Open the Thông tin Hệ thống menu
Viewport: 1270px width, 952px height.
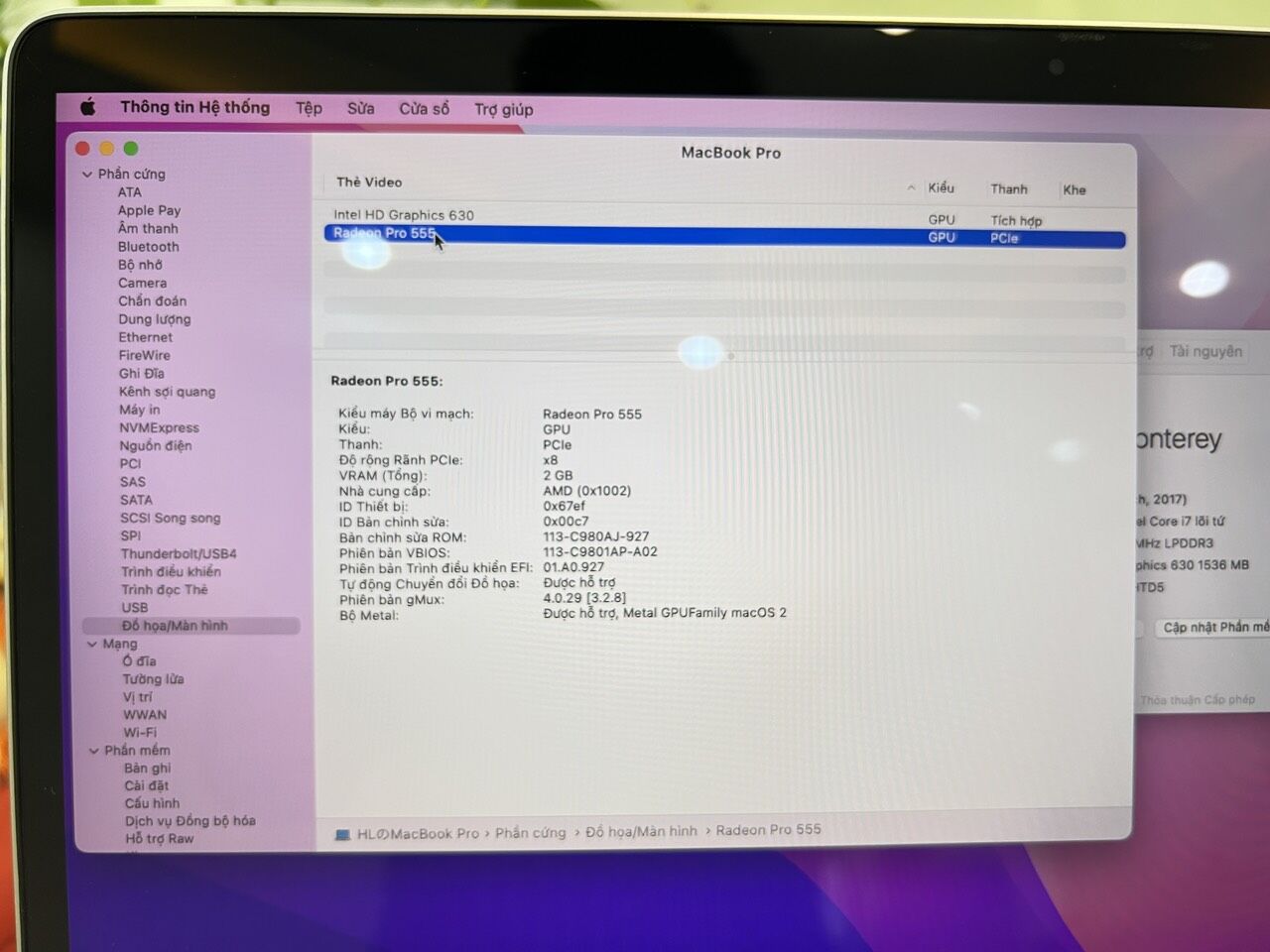195,107
